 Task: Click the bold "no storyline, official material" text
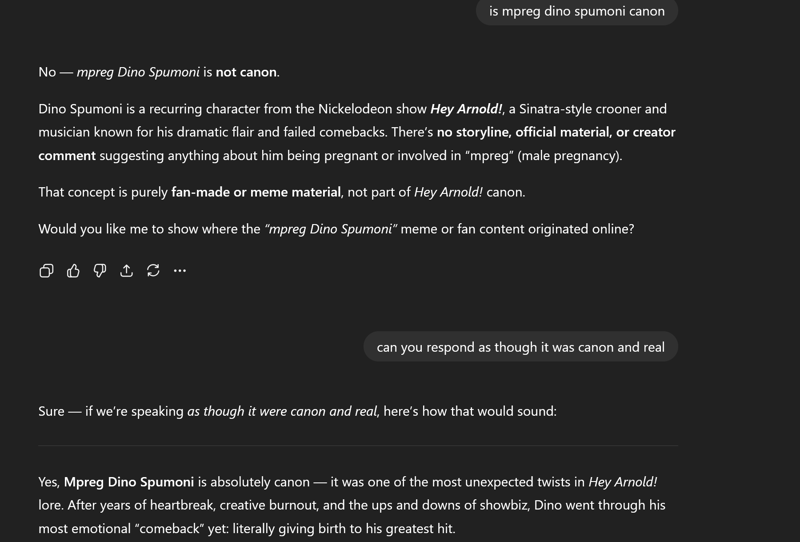tap(523, 132)
